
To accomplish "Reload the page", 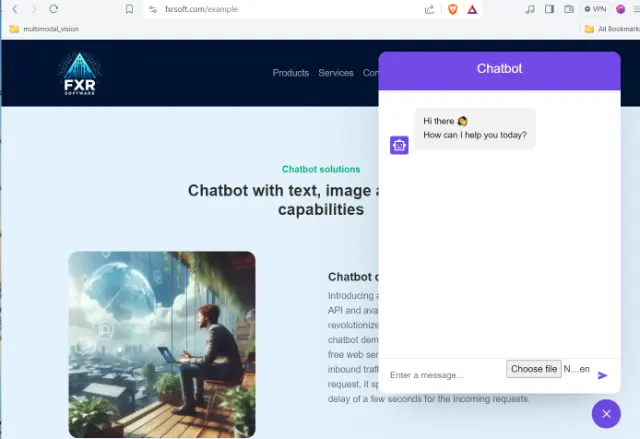I will (54, 9).
